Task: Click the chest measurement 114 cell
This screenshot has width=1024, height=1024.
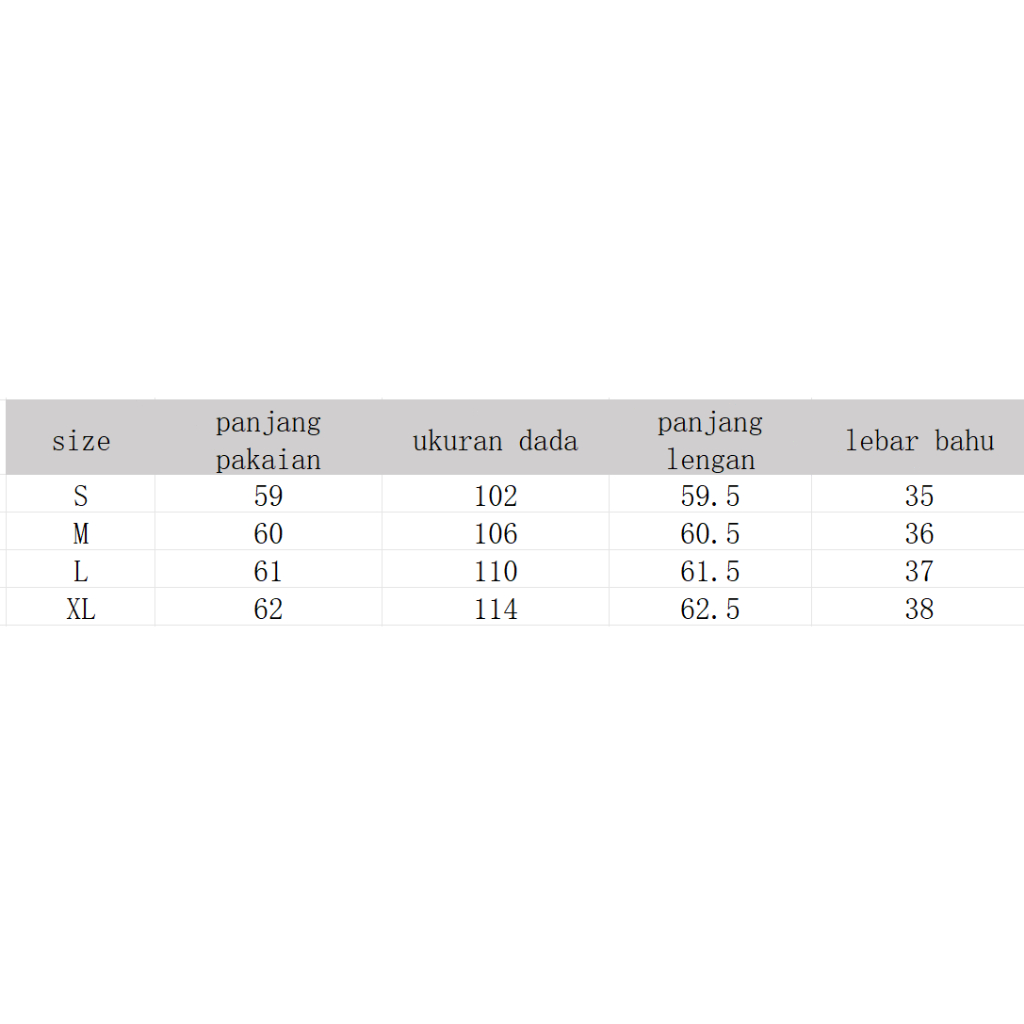Action: pyautogui.click(x=496, y=609)
